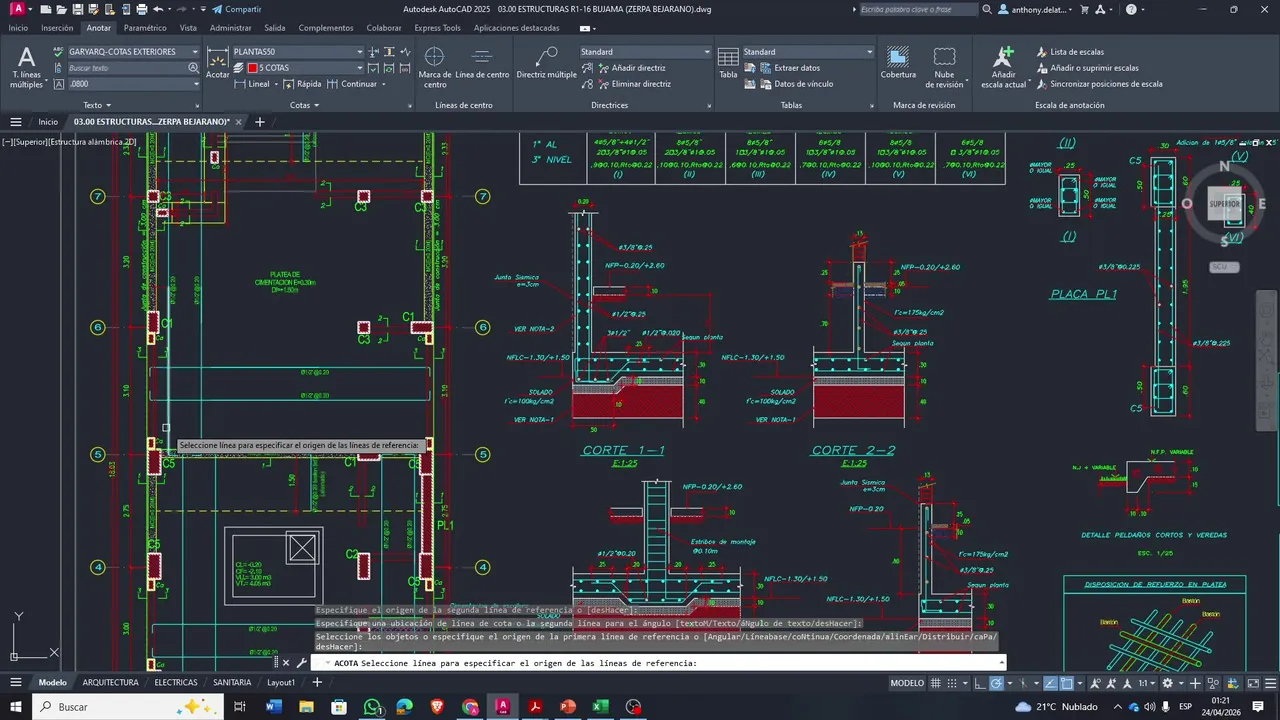The width and height of the screenshot is (1280, 720).
Task: Open the Standard table style dropdown
Action: click(870, 52)
